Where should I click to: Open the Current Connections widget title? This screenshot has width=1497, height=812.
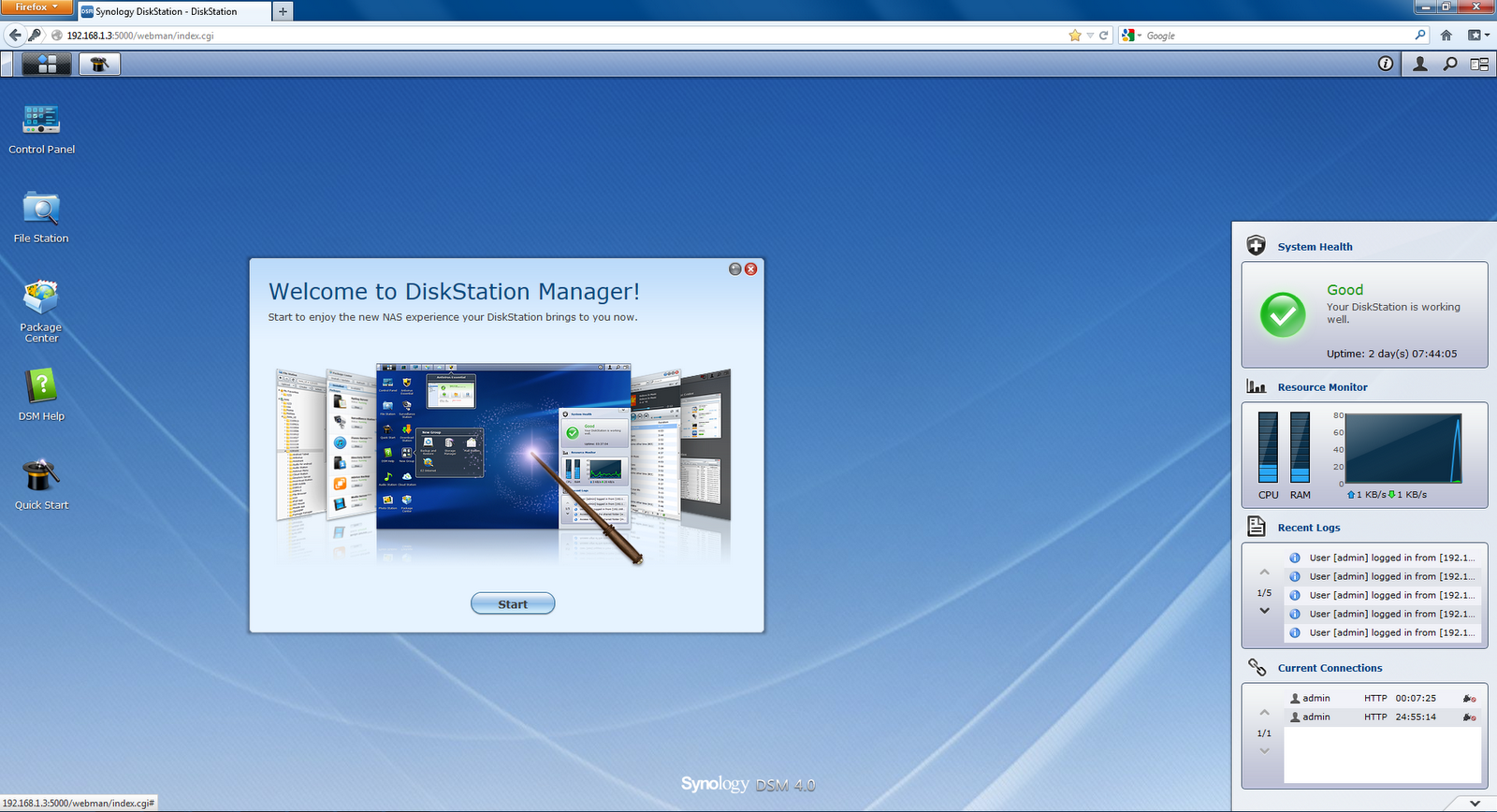click(1330, 668)
